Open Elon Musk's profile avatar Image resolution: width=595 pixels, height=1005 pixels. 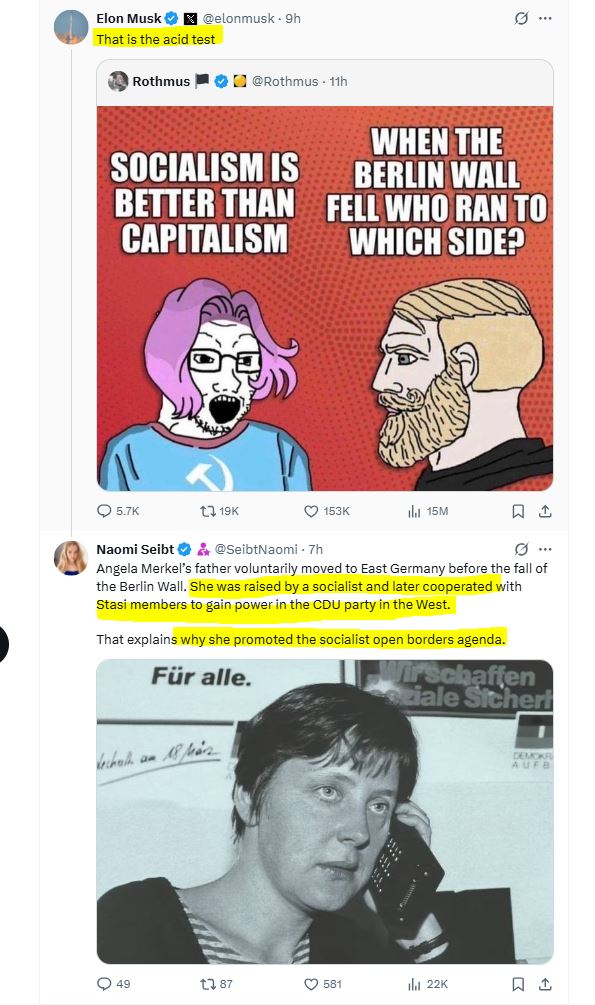(x=71, y=27)
